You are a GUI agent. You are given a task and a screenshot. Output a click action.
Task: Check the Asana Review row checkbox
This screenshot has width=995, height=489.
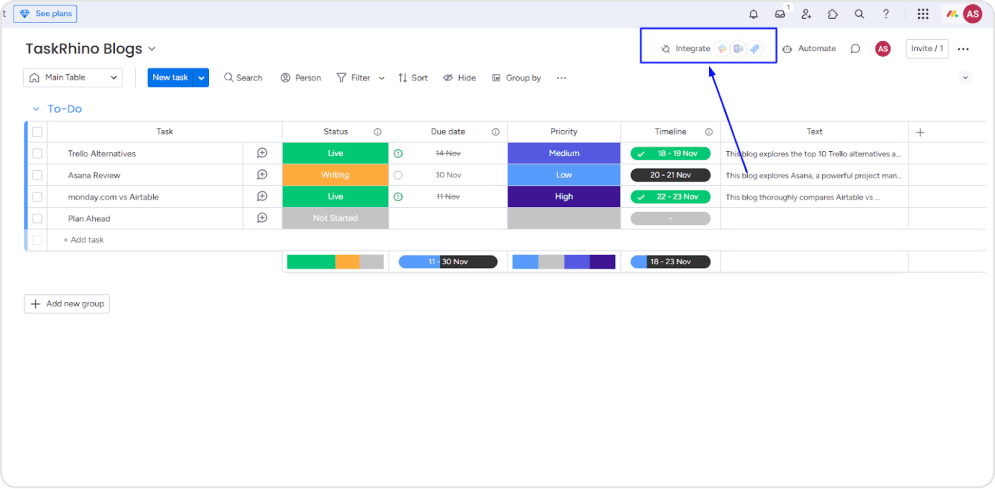(37, 175)
